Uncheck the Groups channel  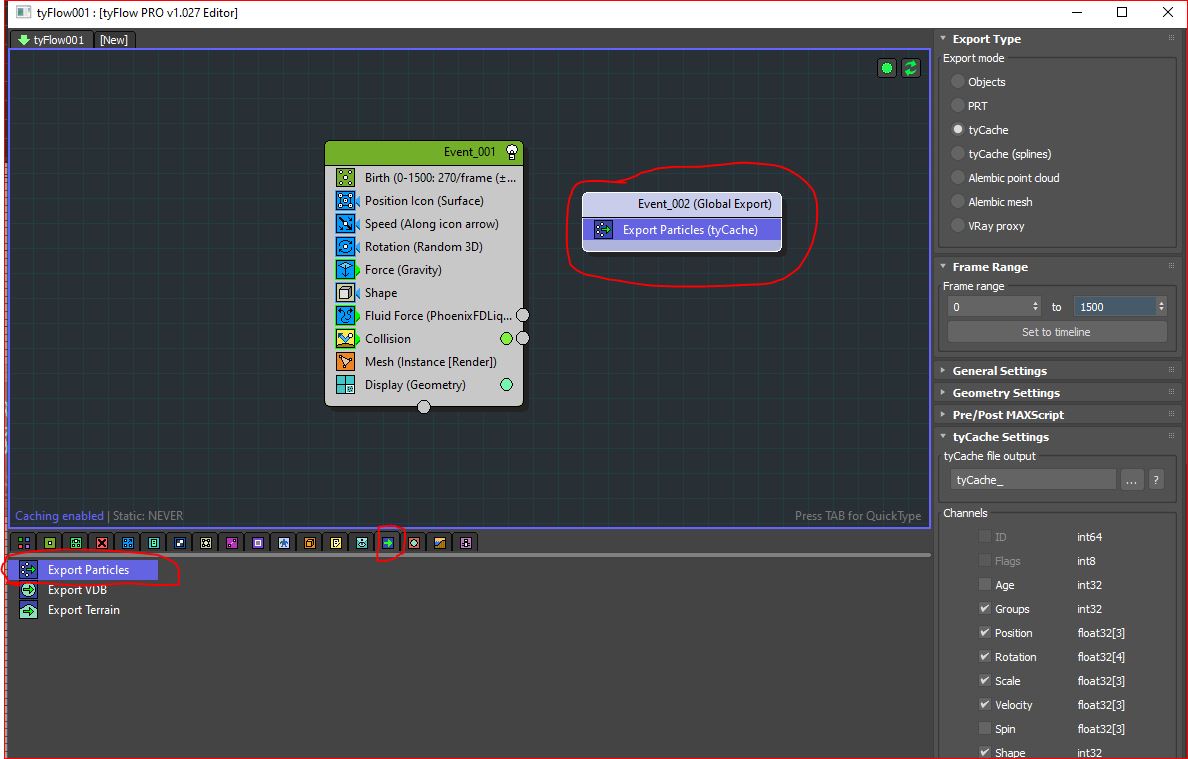pos(985,608)
